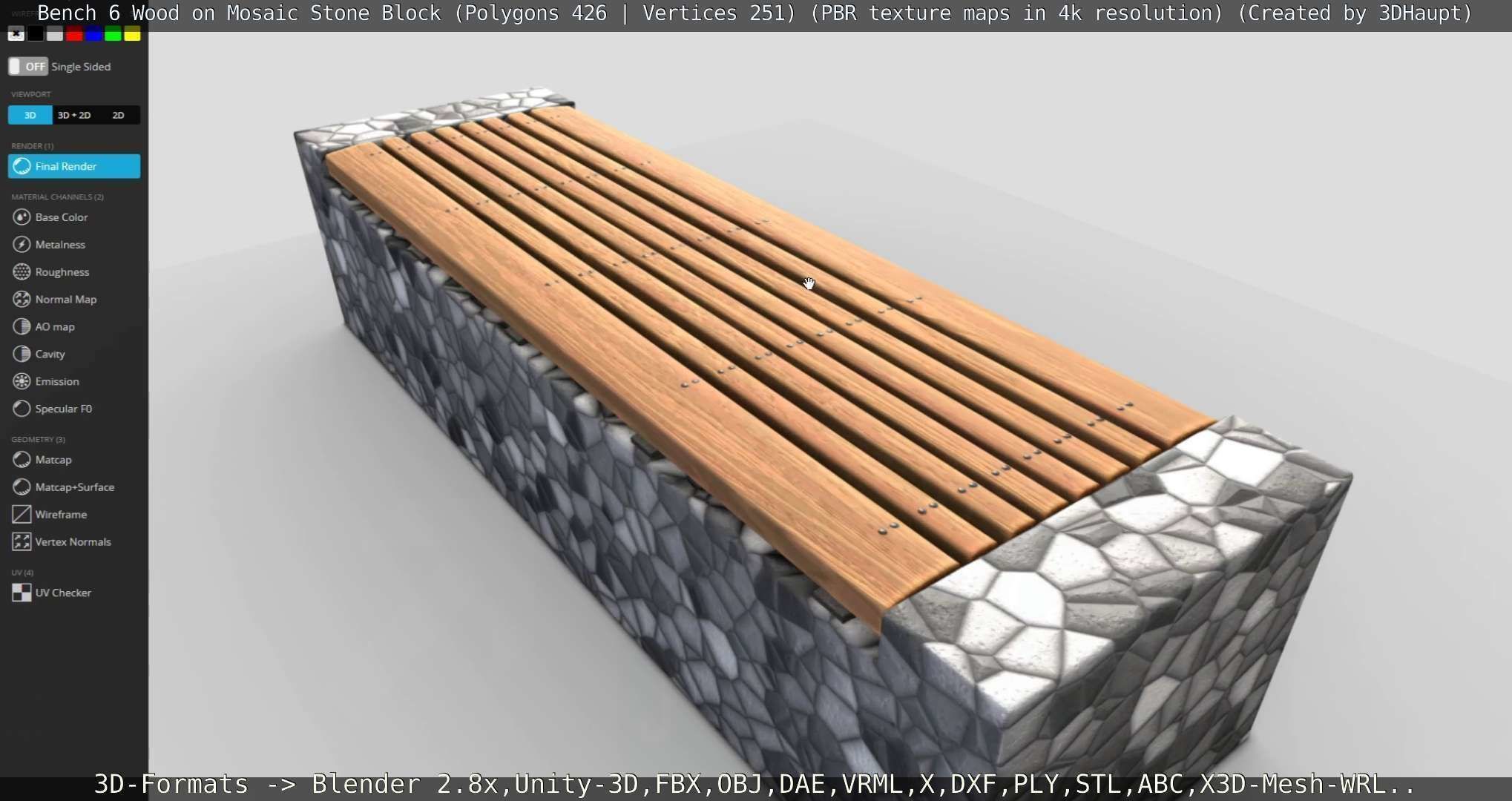Image resolution: width=1512 pixels, height=801 pixels.
Task: Pick the yellow wireframe color swatch
Action: [132, 34]
